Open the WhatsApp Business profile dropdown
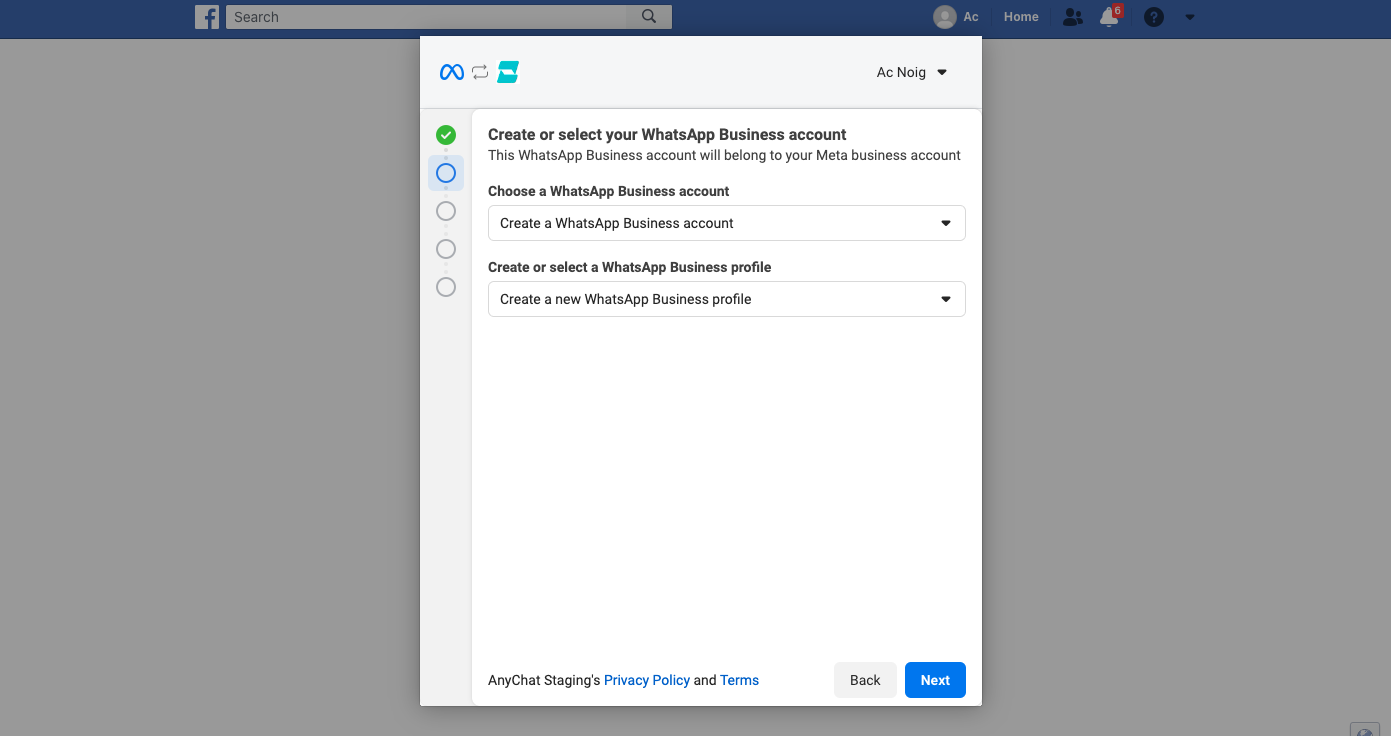 coord(727,299)
